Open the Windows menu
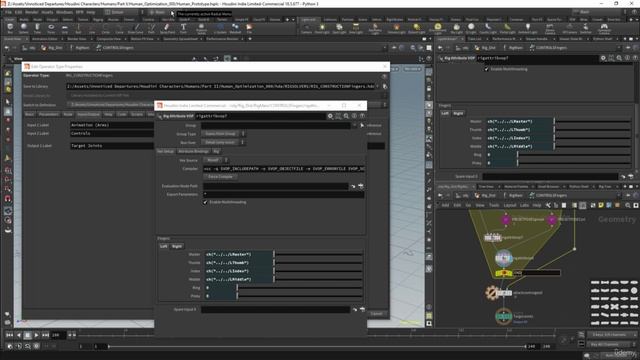 point(64,12)
